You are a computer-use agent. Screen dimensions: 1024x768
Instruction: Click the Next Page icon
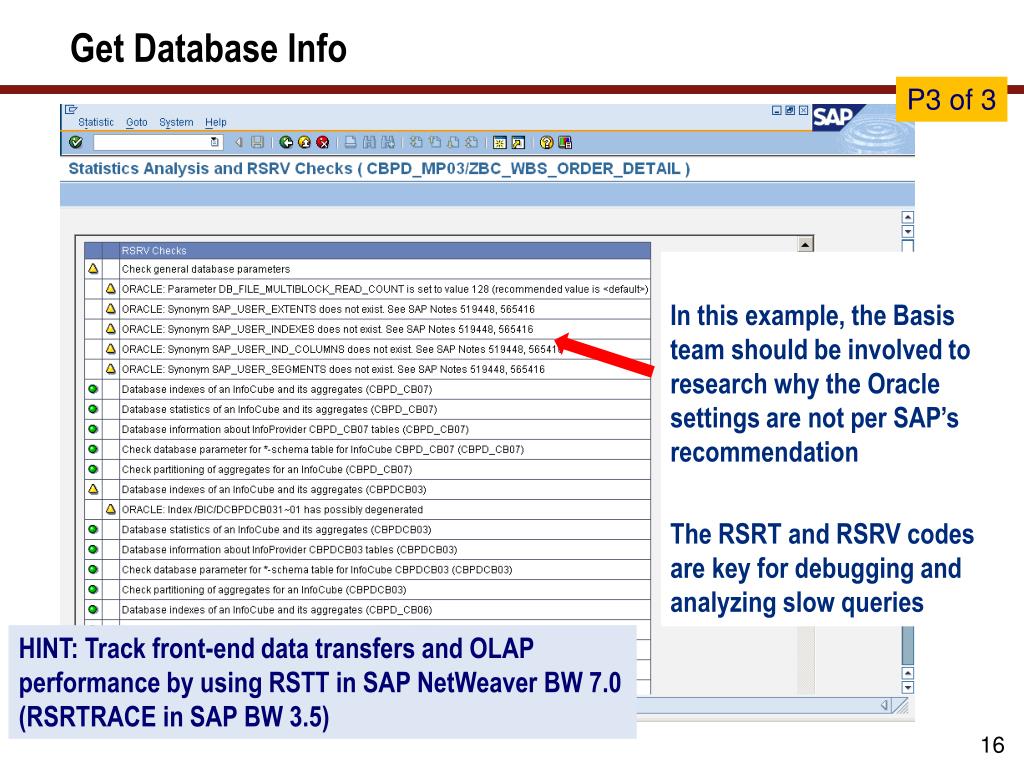tap(453, 142)
